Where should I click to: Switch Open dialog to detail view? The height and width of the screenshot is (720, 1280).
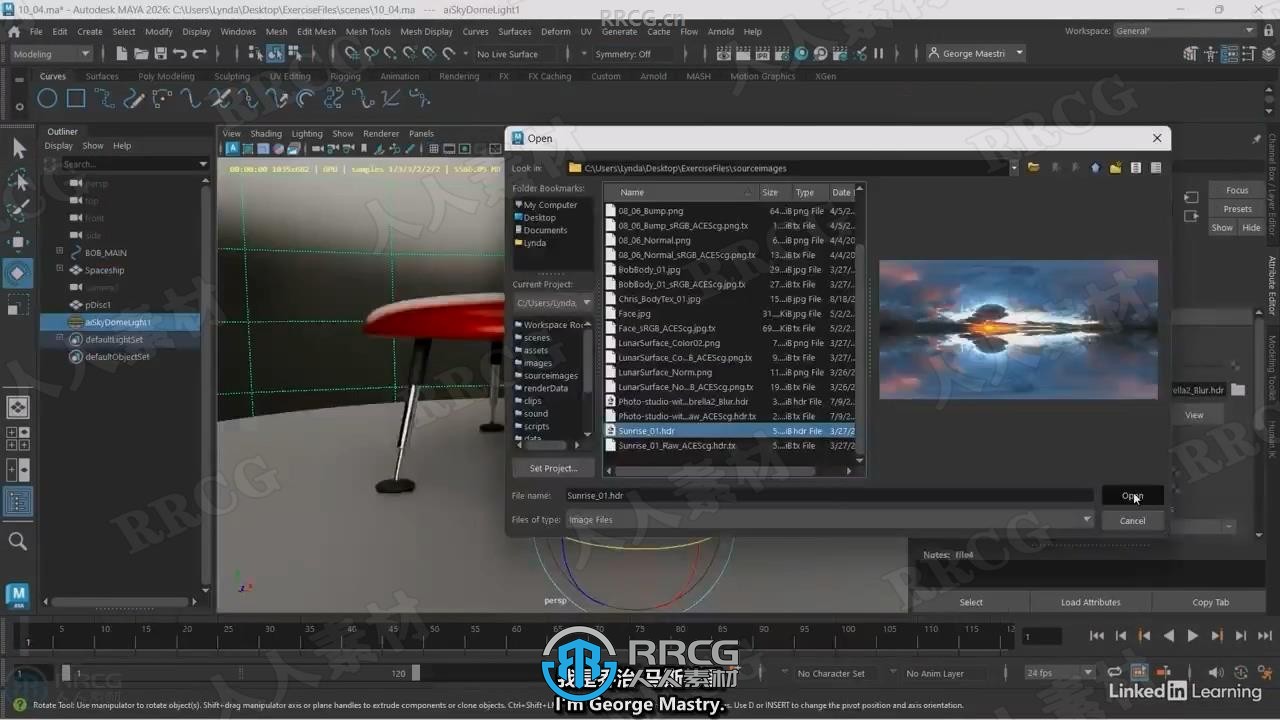point(1156,168)
